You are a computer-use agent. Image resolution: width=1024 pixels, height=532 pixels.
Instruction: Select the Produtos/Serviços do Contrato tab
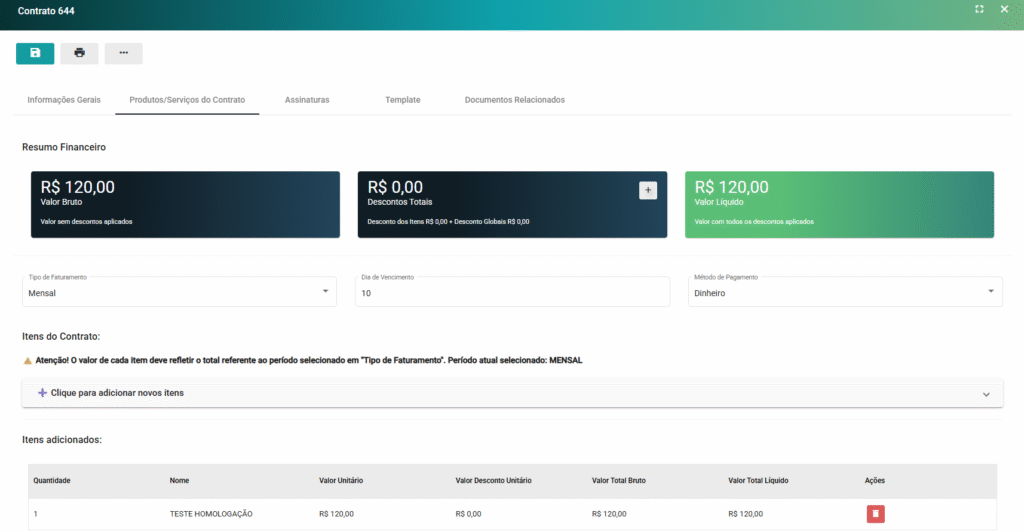(187, 100)
